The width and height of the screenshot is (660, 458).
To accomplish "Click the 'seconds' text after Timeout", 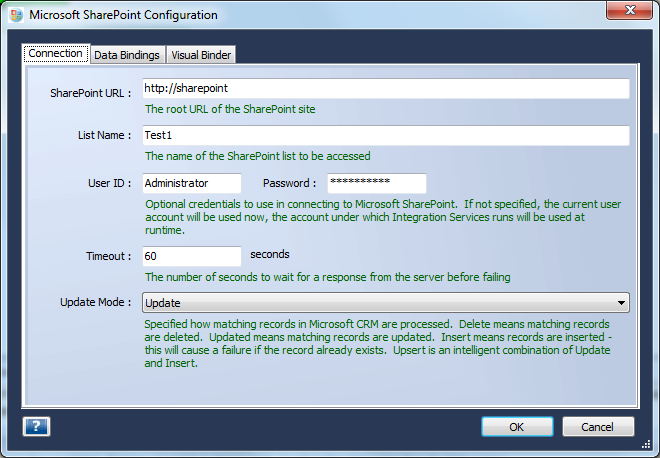I will (x=270, y=254).
